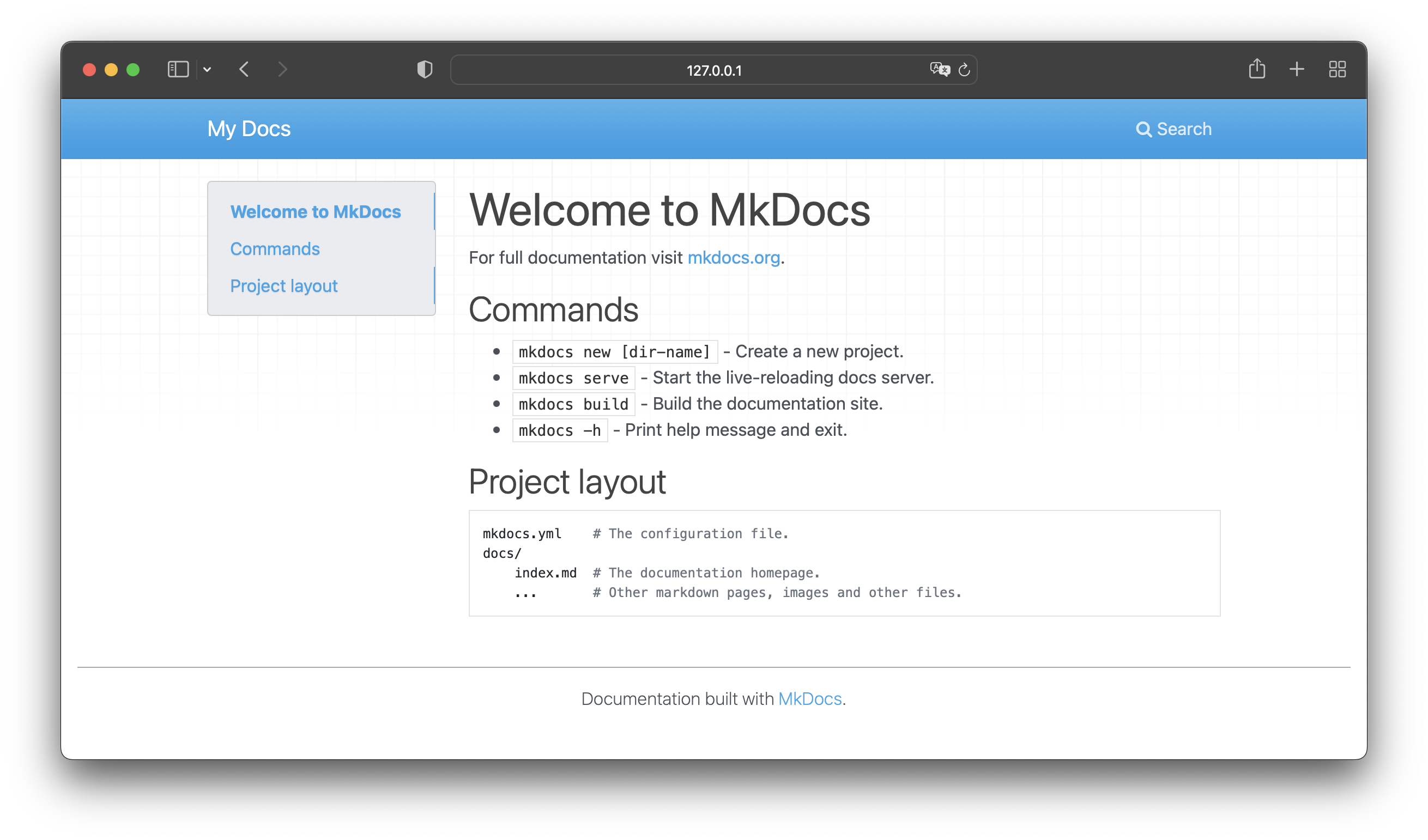Follow the MkDocs footer link

[809, 699]
